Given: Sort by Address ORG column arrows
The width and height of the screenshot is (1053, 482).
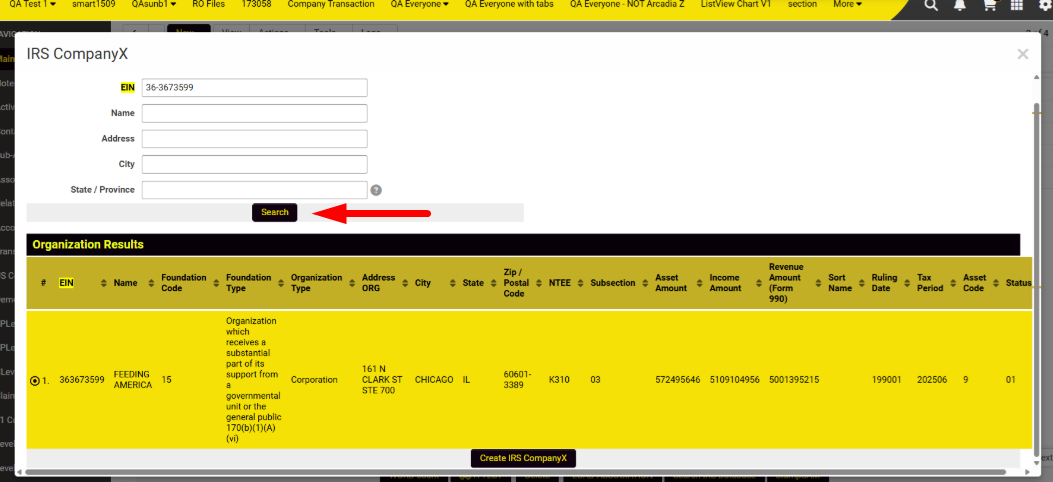Looking at the screenshot, I should [x=405, y=283].
